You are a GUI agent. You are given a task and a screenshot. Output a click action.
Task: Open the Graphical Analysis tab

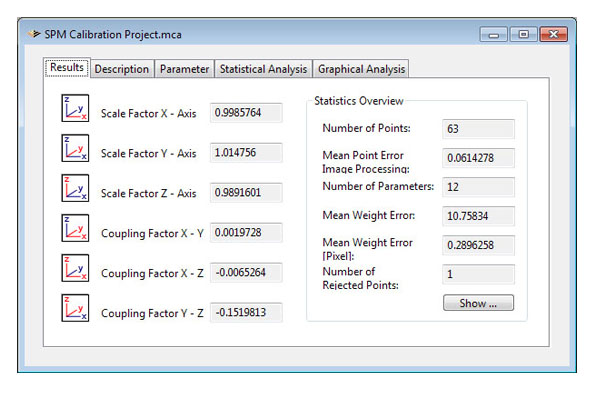click(x=361, y=69)
